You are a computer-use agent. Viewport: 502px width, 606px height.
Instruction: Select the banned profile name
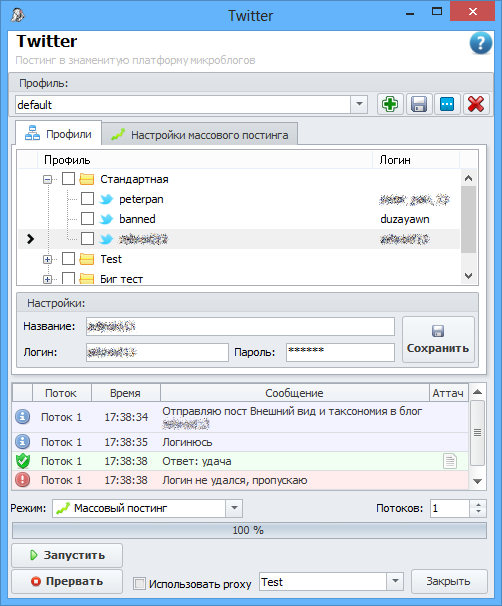[137, 219]
